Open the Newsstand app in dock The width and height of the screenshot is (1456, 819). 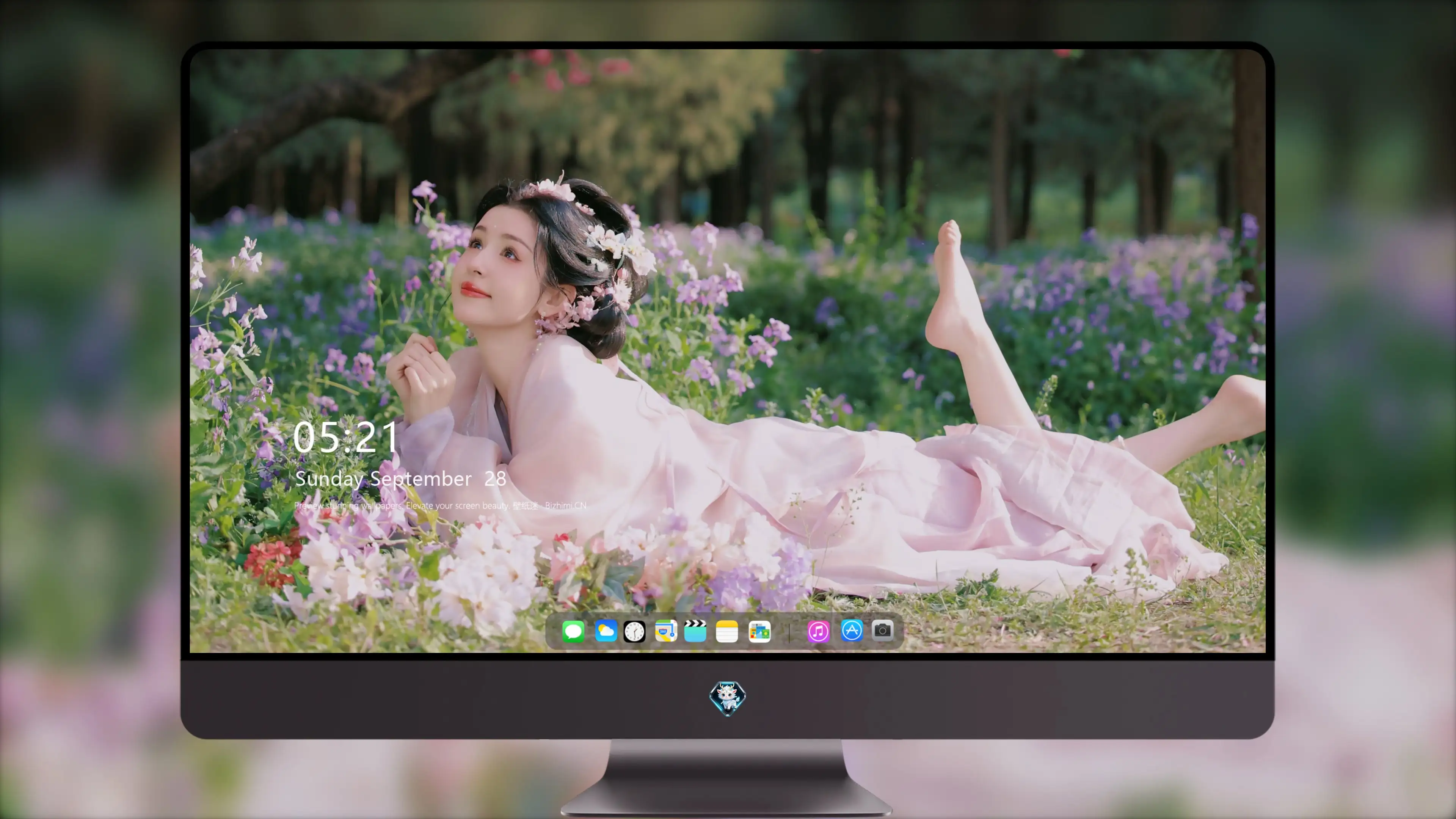pyautogui.click(x=759, y=631)
